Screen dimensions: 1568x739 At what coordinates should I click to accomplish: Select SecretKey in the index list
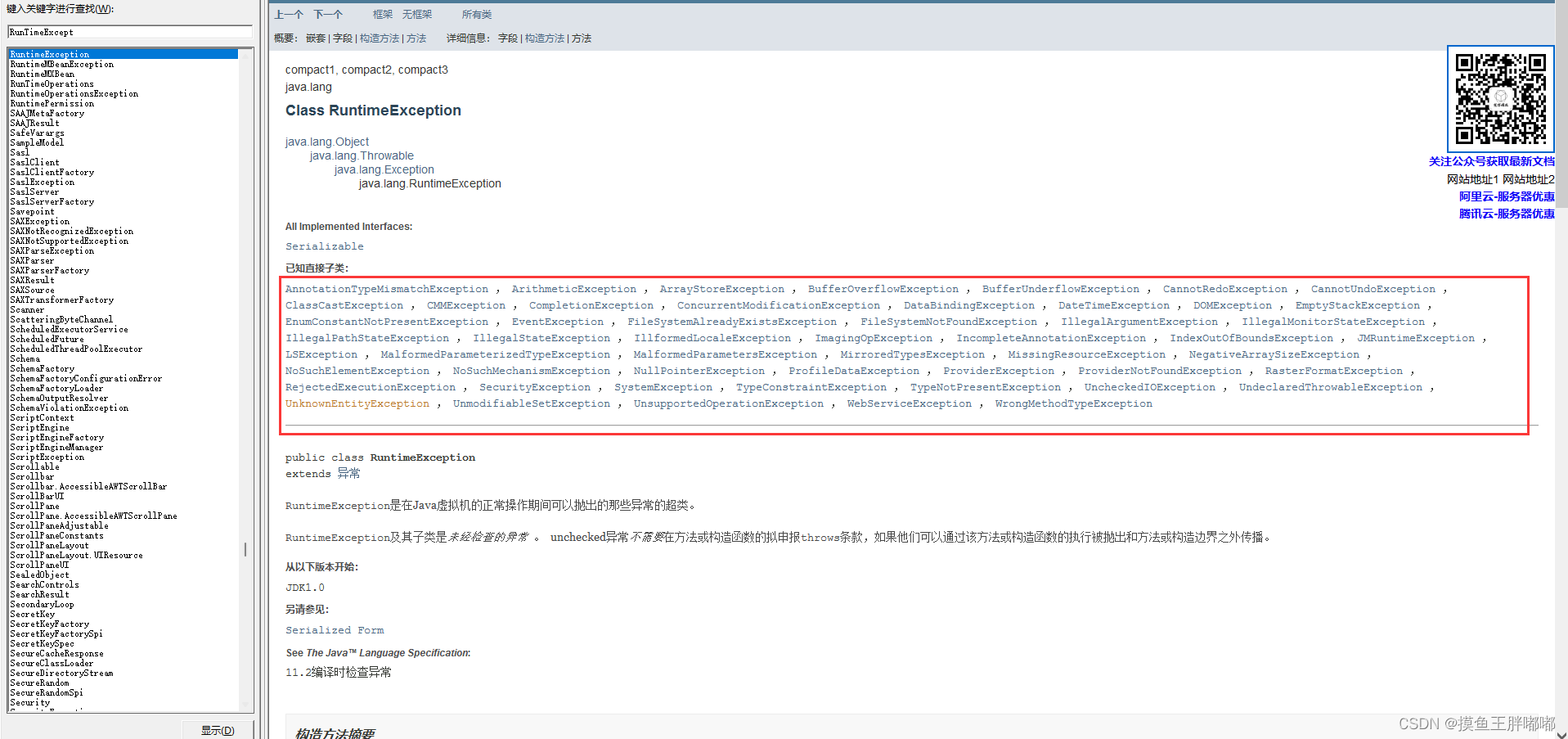(32, 614)
